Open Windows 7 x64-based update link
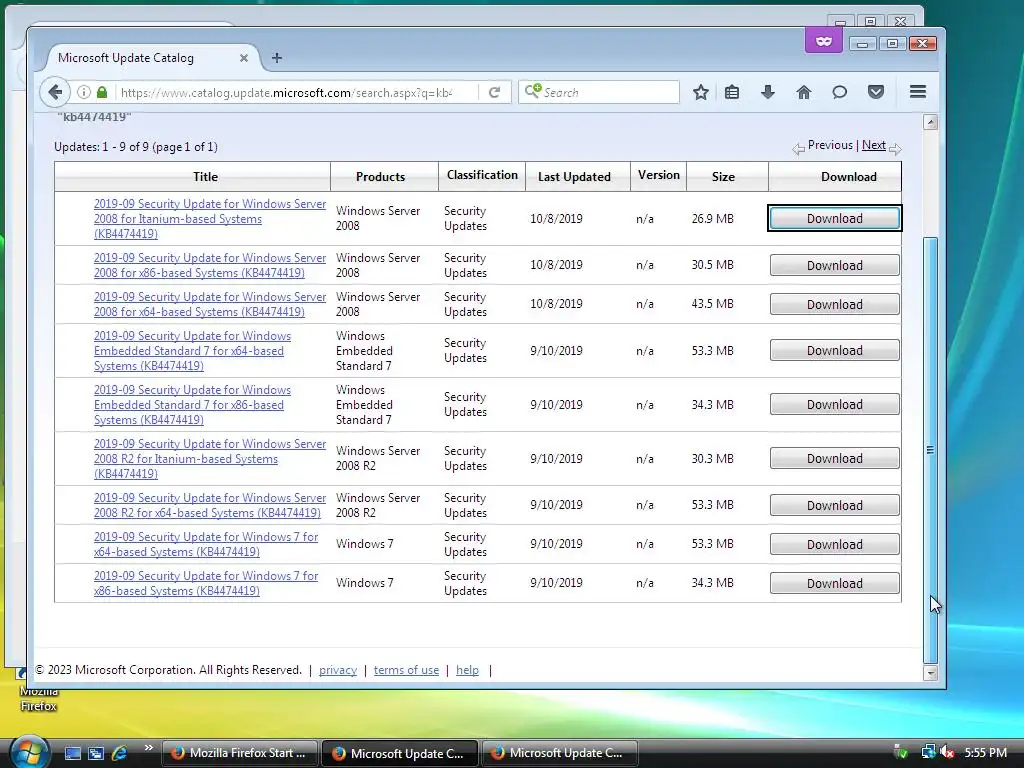 (206, 544)
